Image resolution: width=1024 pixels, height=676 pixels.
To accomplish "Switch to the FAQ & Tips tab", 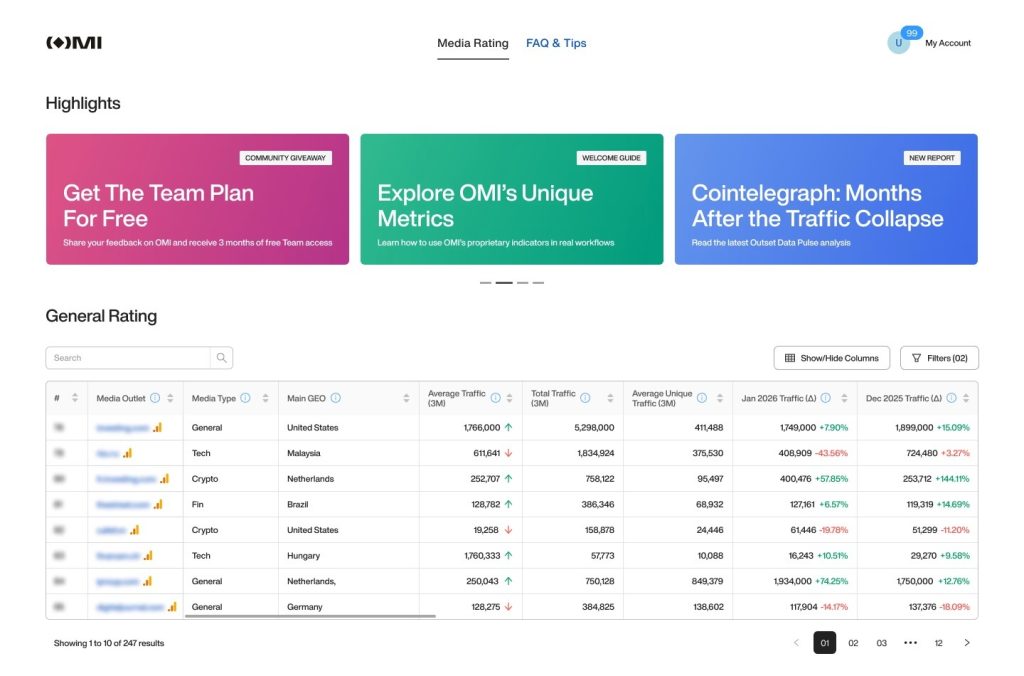I will coord(556,43).
